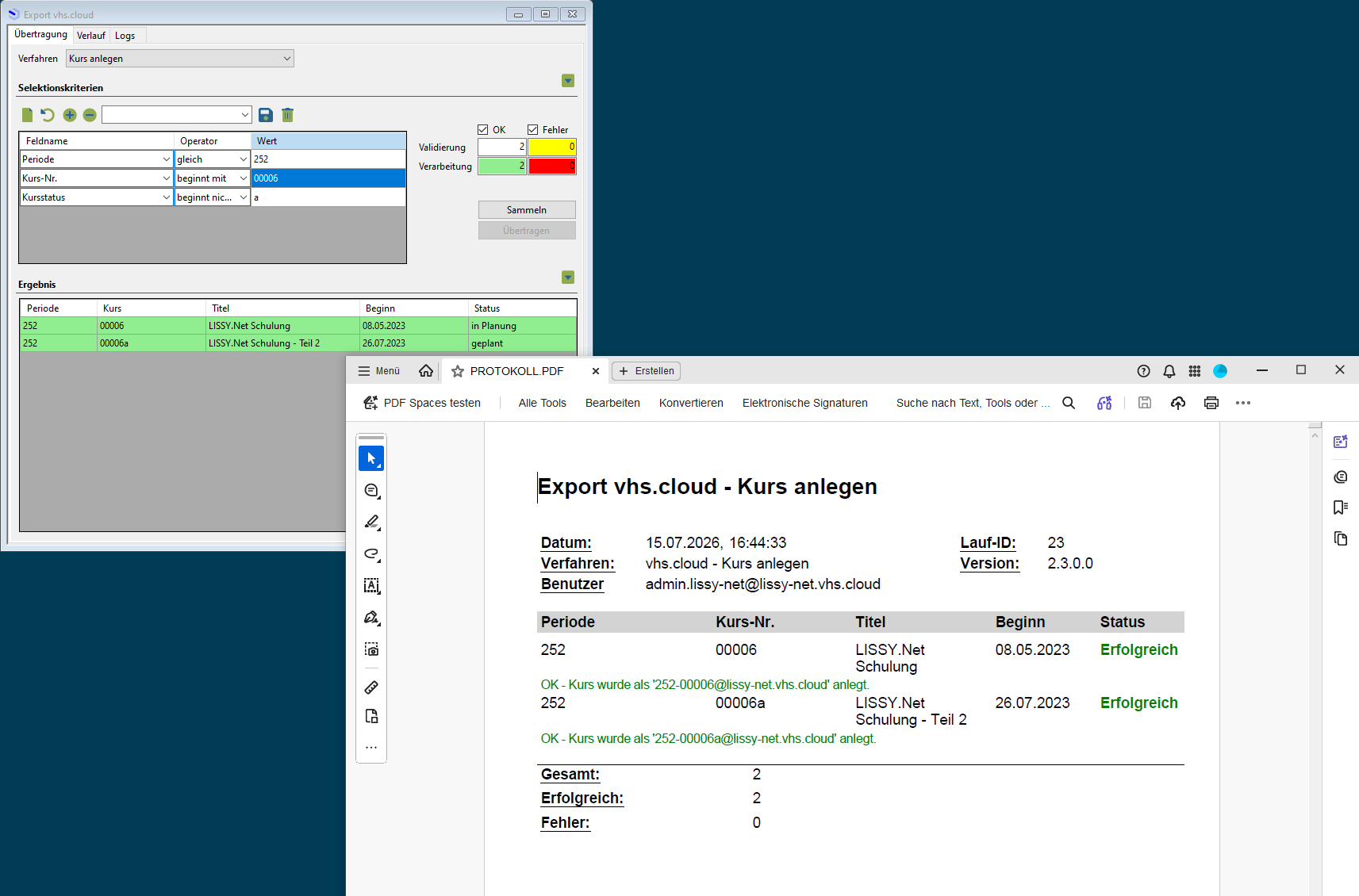Image resolution: width=1359 pixels, height=896 pixels.
Task: Collapse the Ergebnis section arrow
Action: [x=568, y=278]
